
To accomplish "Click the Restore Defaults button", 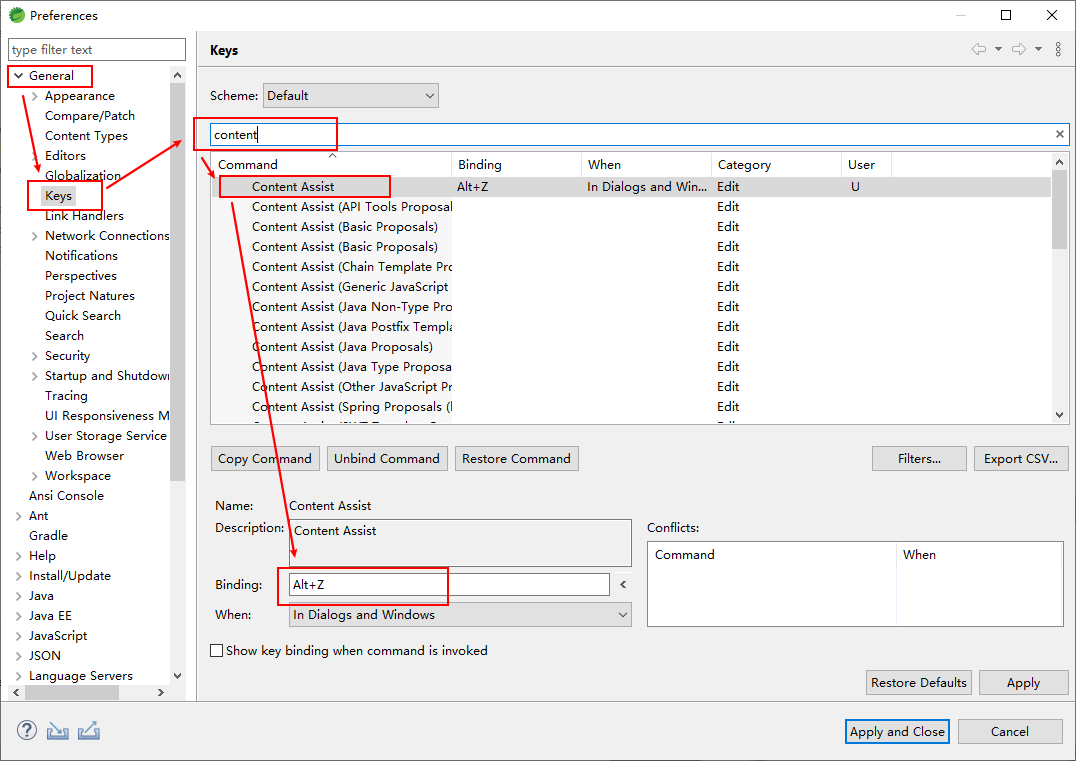I will 919,683.
